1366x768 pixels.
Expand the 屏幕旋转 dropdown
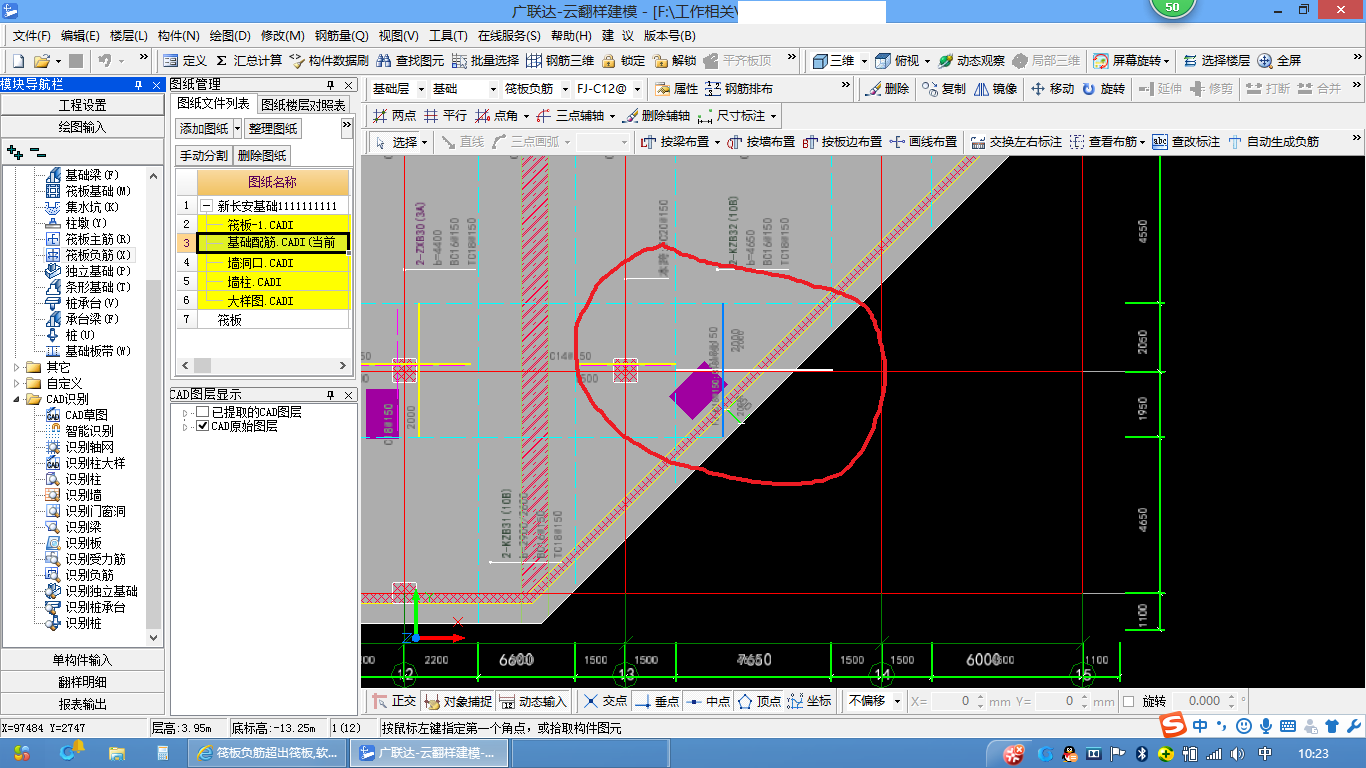[x=1167, y=61]
